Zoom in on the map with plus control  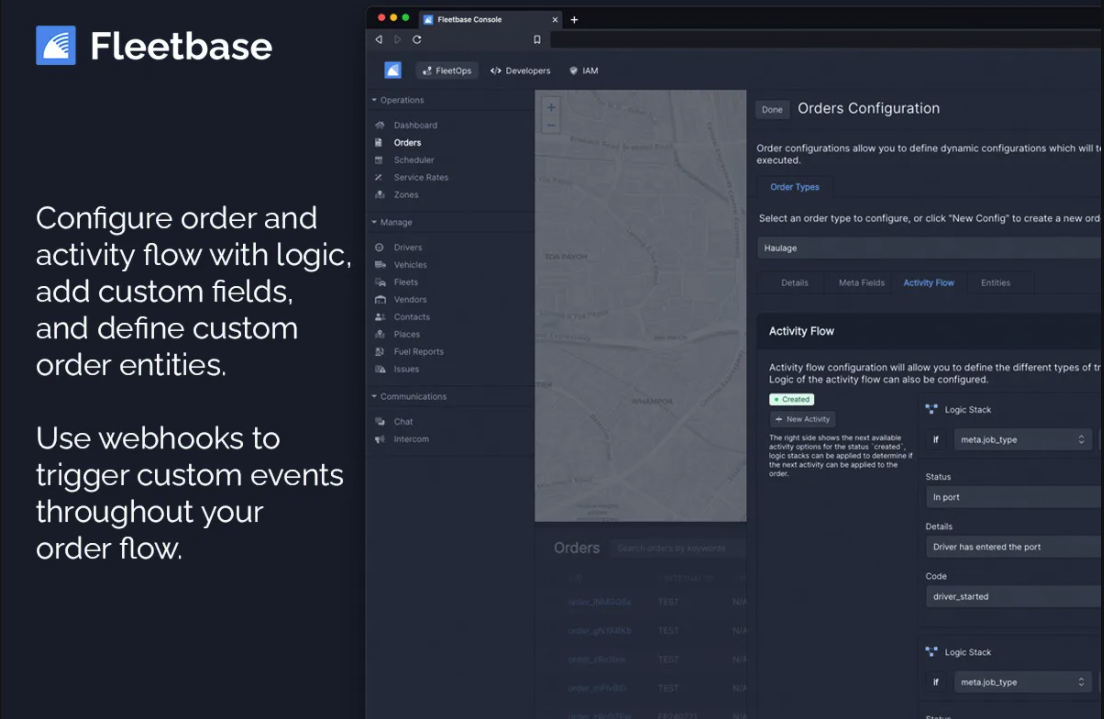(x=550, y=105)
